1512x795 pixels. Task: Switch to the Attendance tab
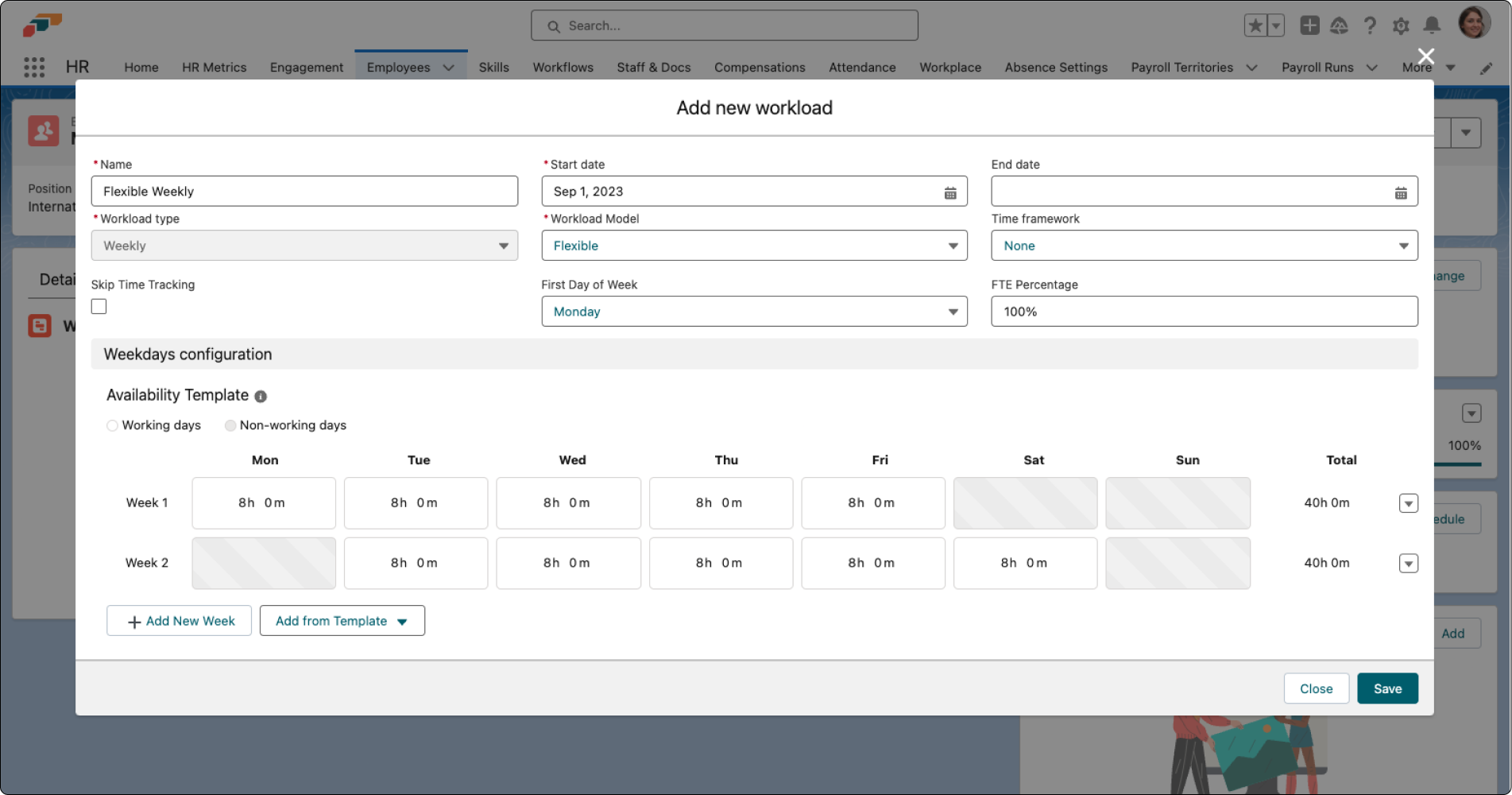862,68
